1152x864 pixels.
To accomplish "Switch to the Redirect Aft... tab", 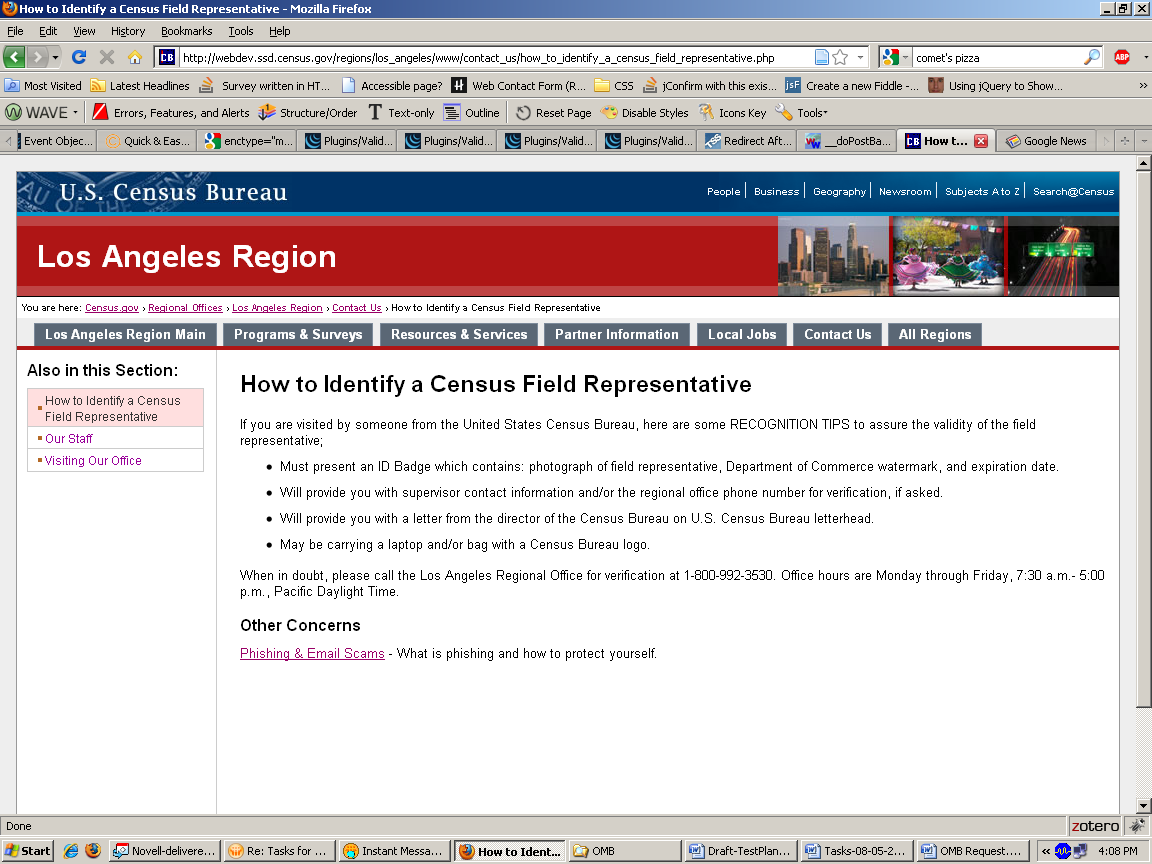I will tap(747, 141).
